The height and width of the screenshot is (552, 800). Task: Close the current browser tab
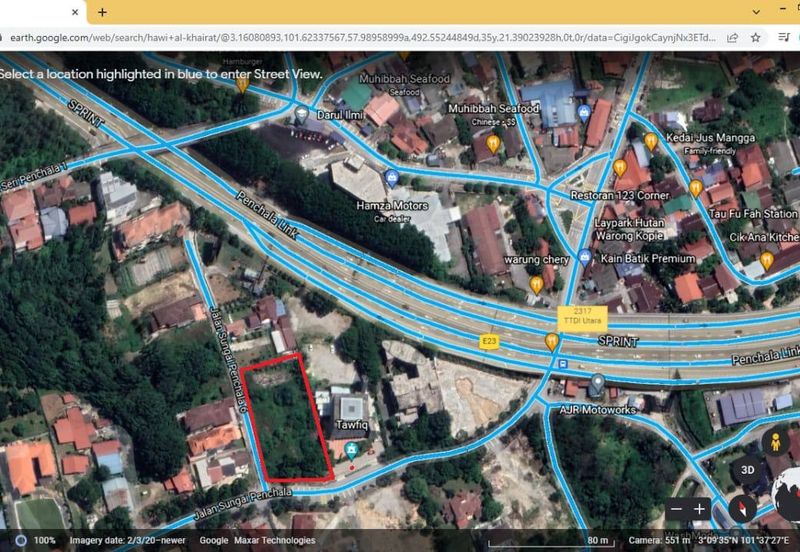76,12
